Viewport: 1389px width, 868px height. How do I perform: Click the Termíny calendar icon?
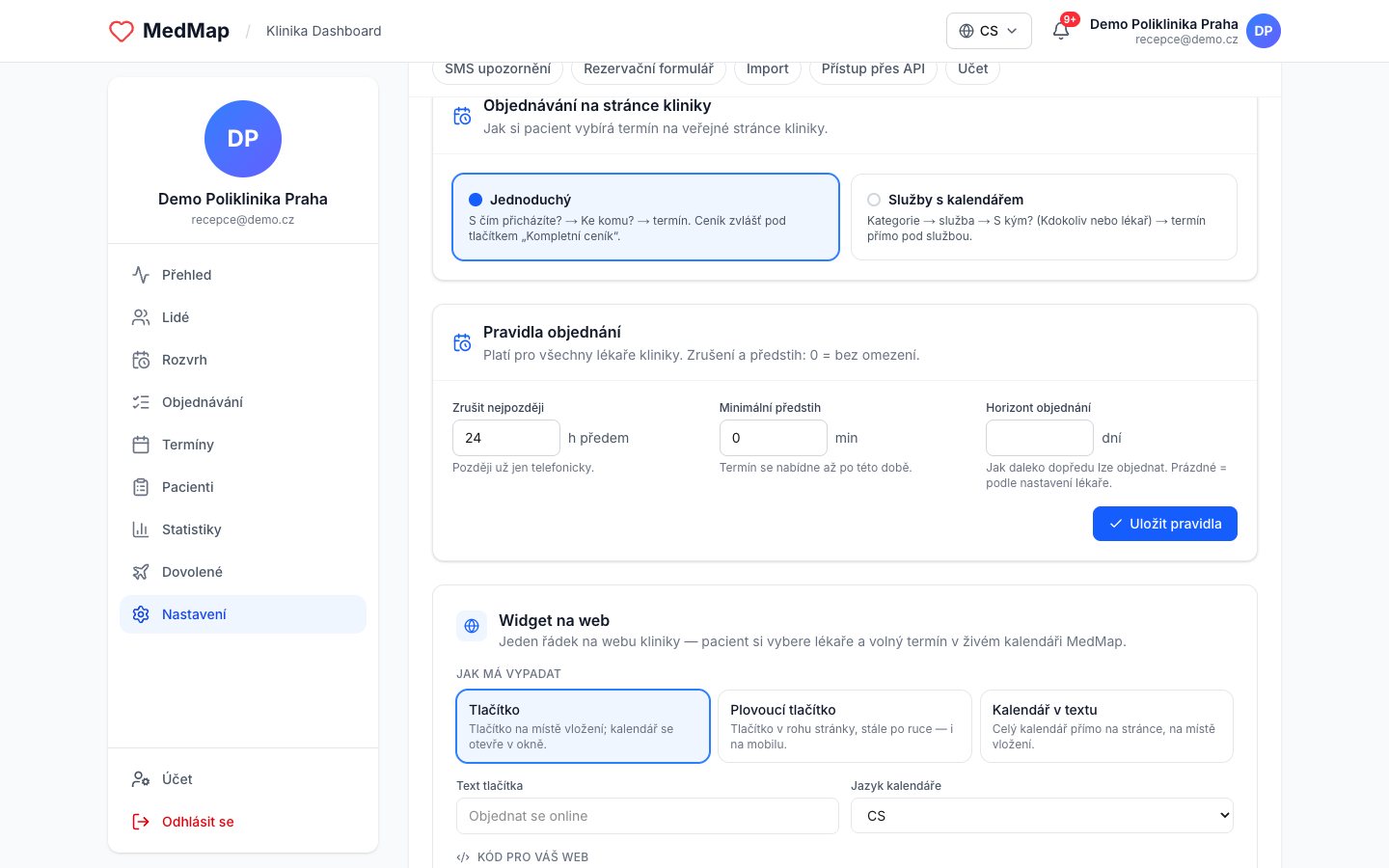pyautogui.click(x=141, y=445)
